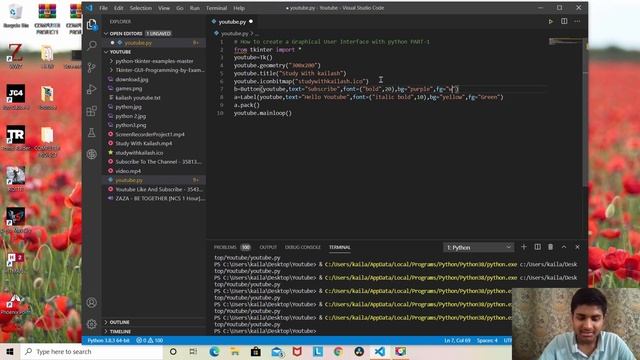Close the terminal panel

[x=578, y=247]
